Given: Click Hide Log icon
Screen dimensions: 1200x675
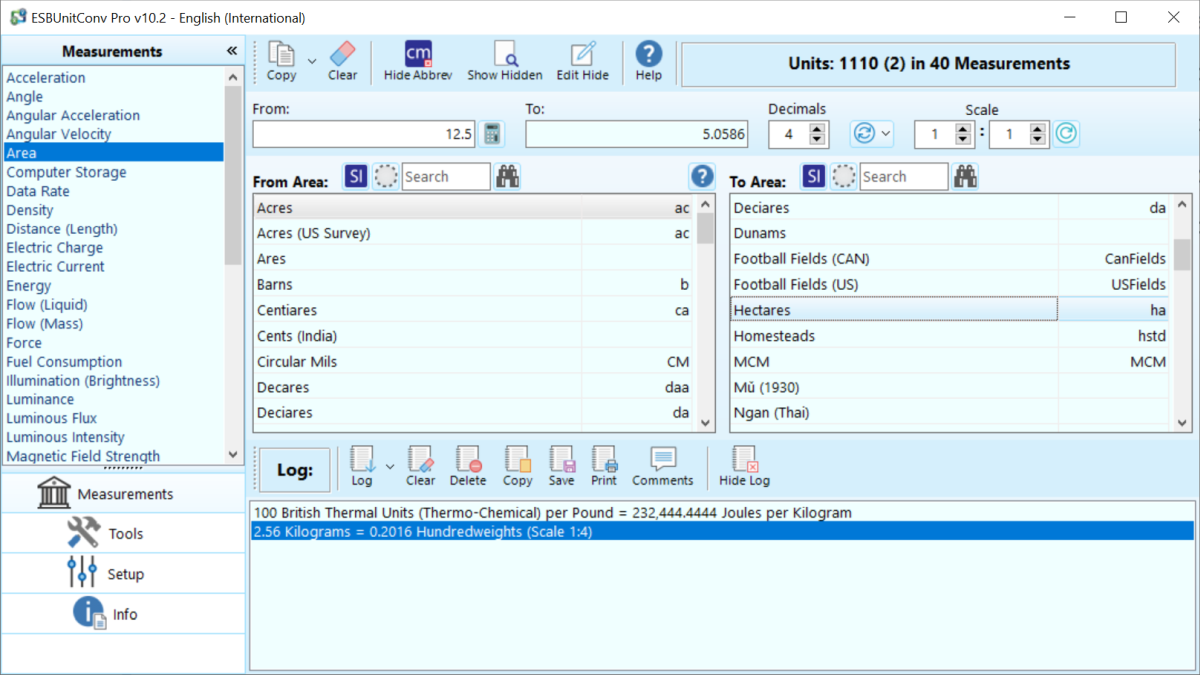Looking at the screenshot, I should [745, 467].
